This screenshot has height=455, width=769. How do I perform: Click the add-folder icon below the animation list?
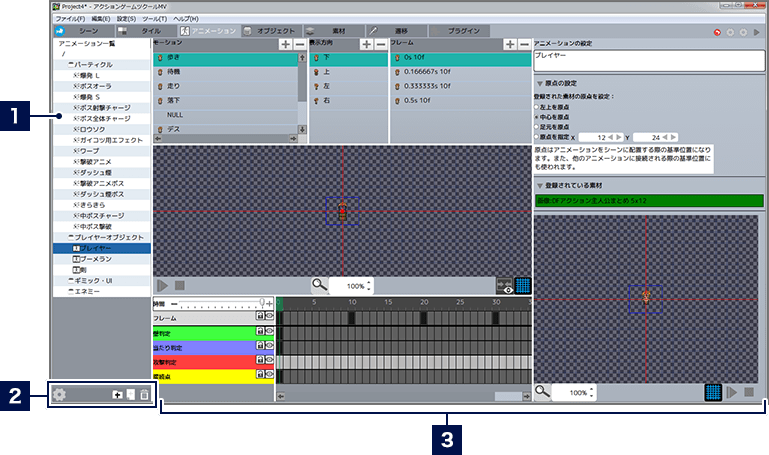[x=118, y=395]
